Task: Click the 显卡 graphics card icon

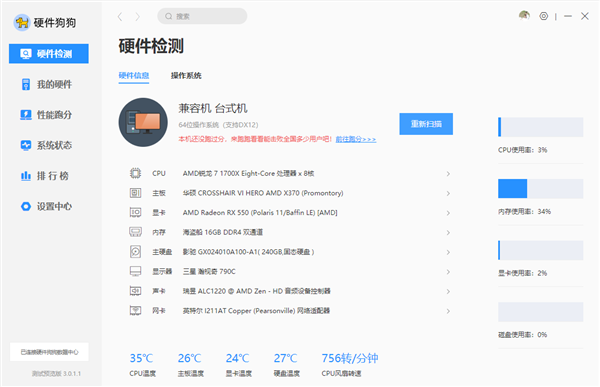Action: click(x=135, y=212)
